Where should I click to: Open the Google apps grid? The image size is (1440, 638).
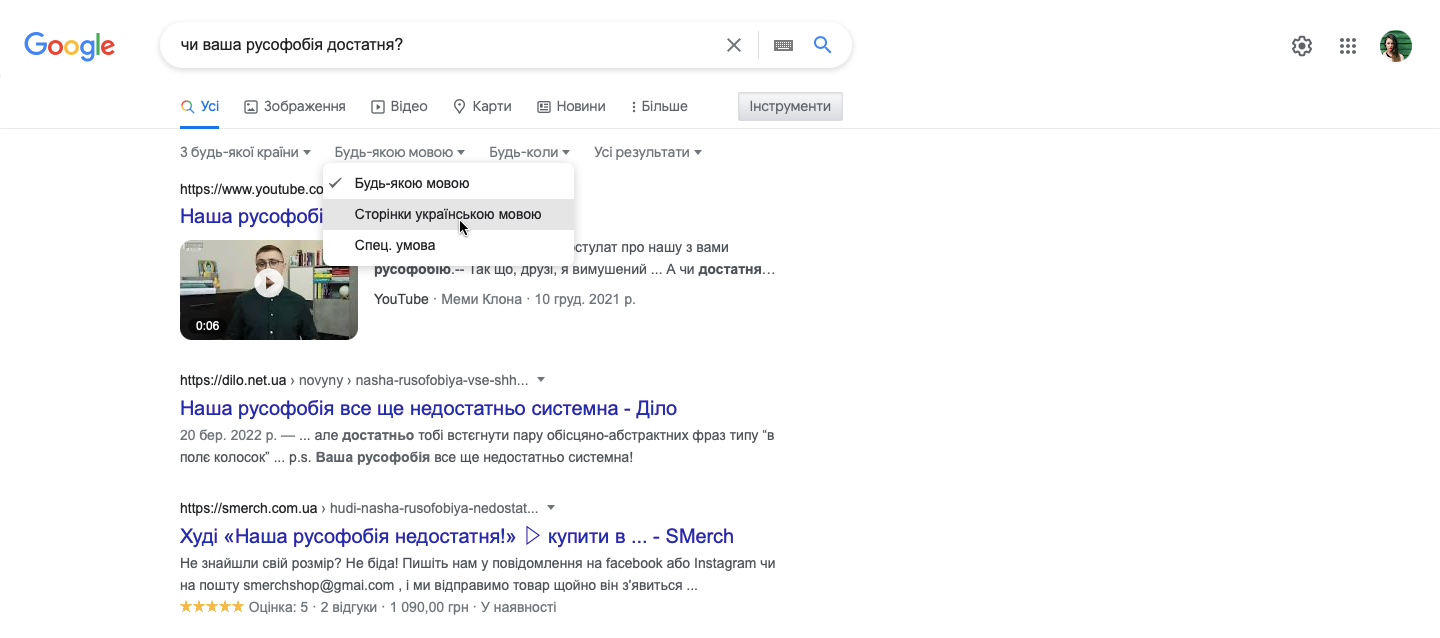[x=1347, y=45]
